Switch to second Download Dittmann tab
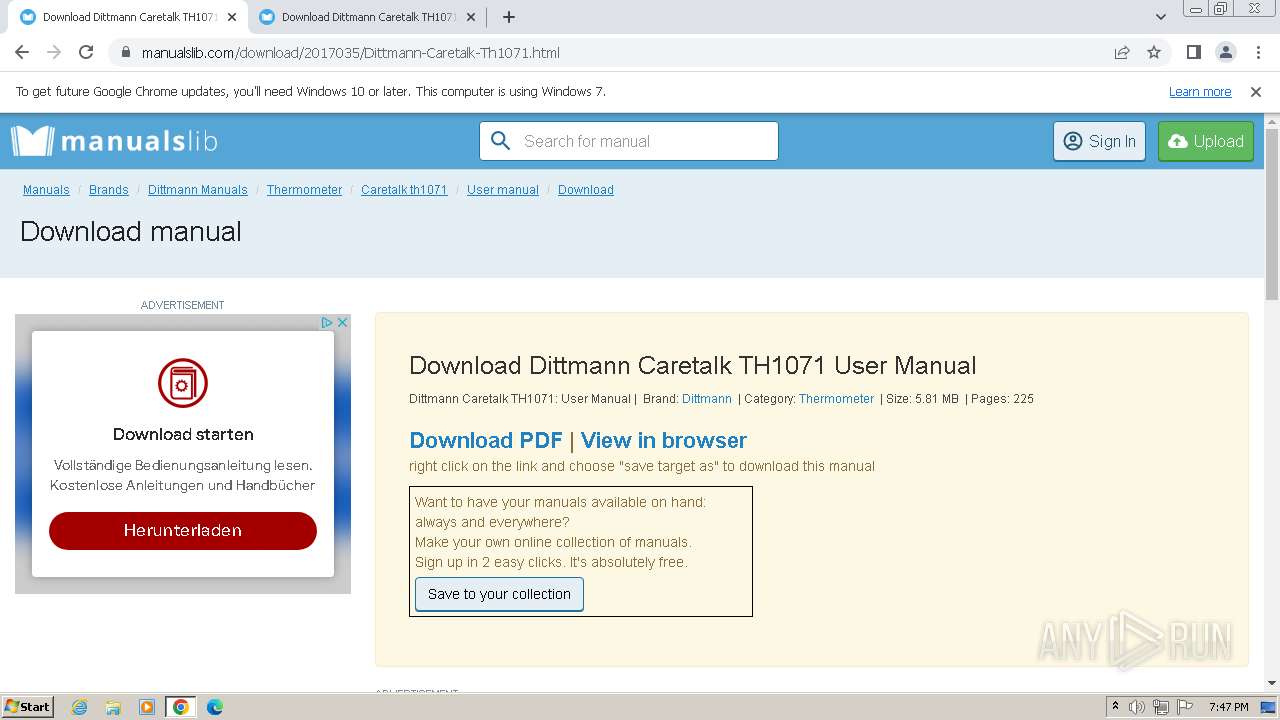Image resolution: width=1280 pixels, height=720 pixels. [368, 17]
